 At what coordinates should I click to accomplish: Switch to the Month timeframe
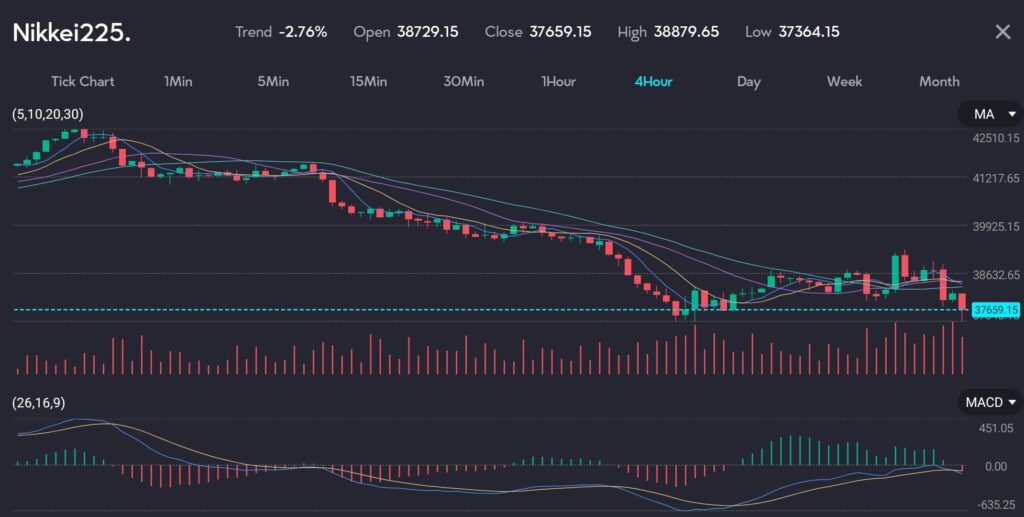[939, 81]
